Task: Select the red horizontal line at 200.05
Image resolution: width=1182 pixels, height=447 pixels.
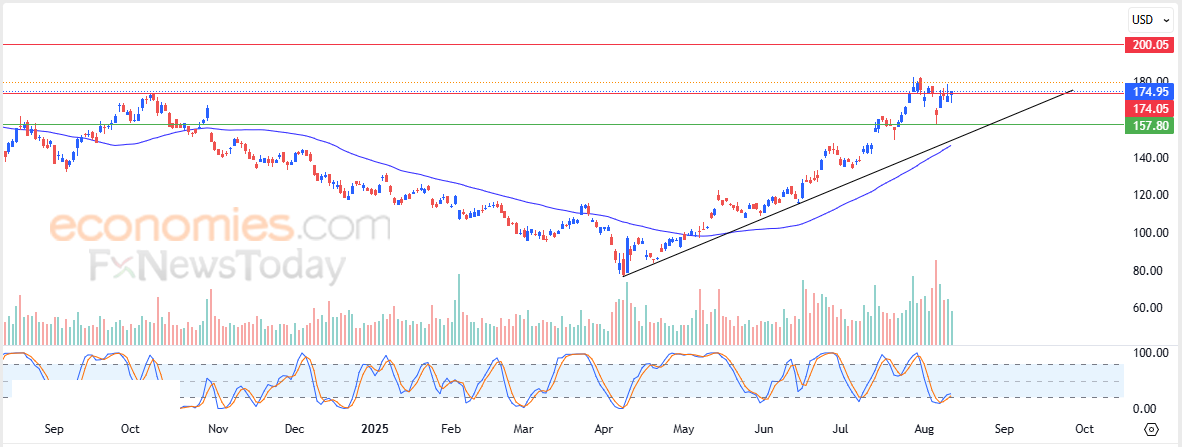Action: click(x=562, y=44)
